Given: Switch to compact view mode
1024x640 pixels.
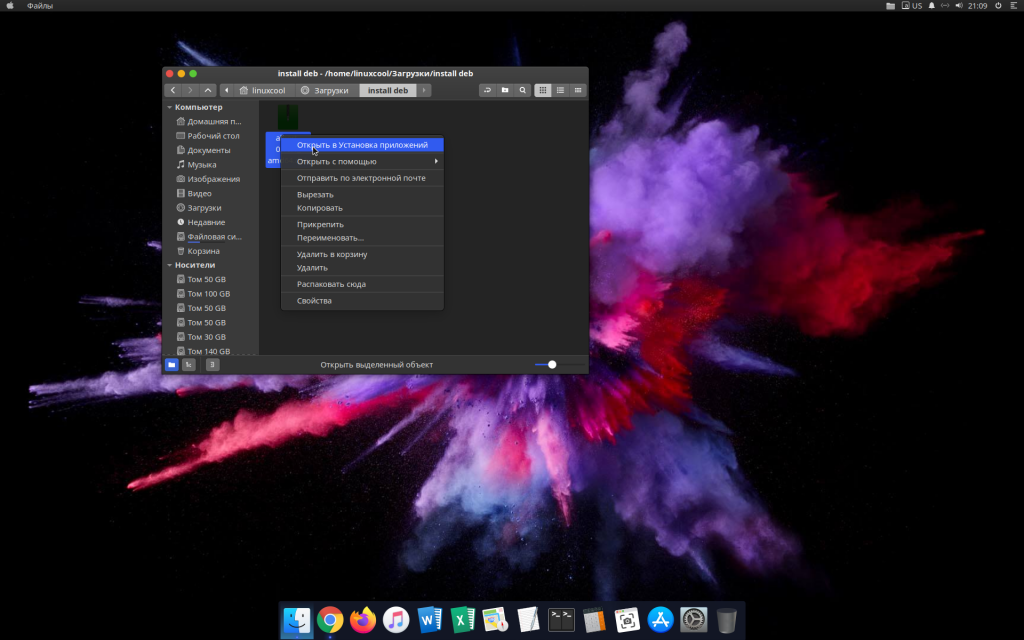Looking at the screenshot, I should coord(577,90).
